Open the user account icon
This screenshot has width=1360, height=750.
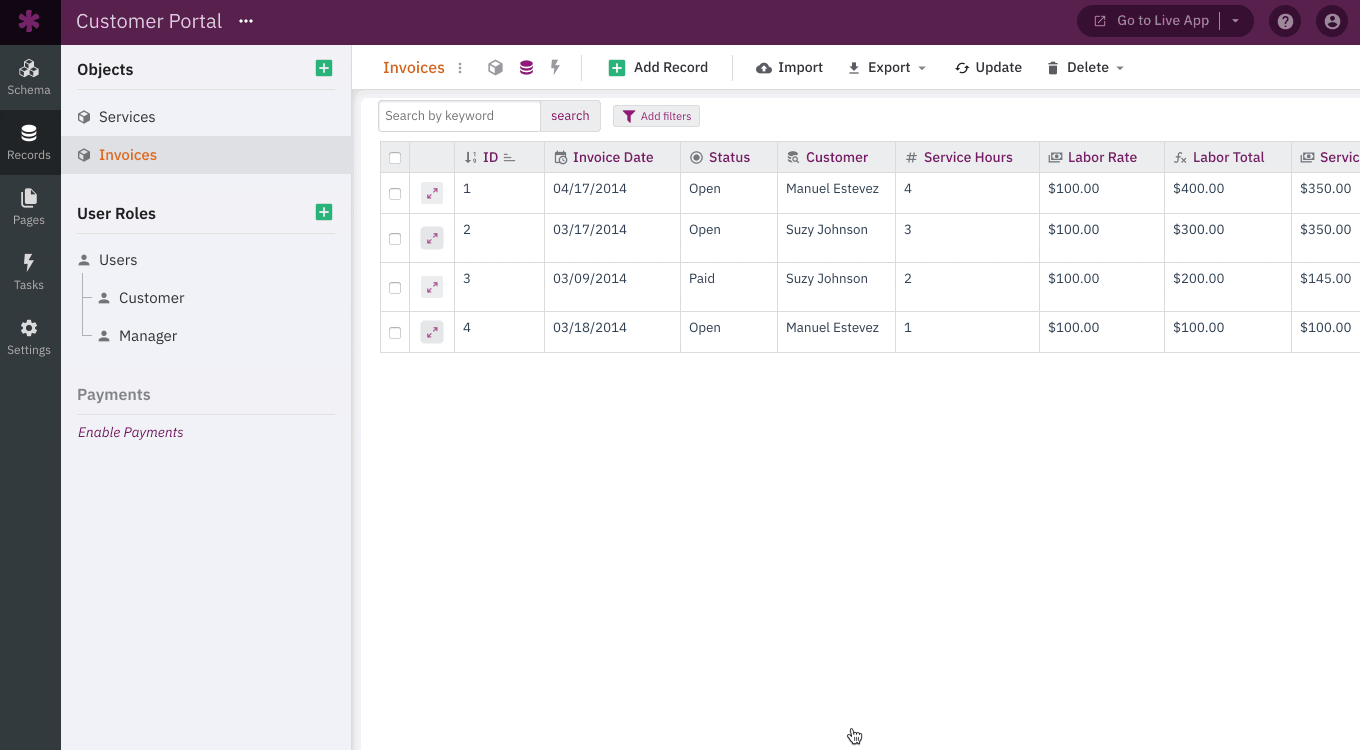point(1331,21)
